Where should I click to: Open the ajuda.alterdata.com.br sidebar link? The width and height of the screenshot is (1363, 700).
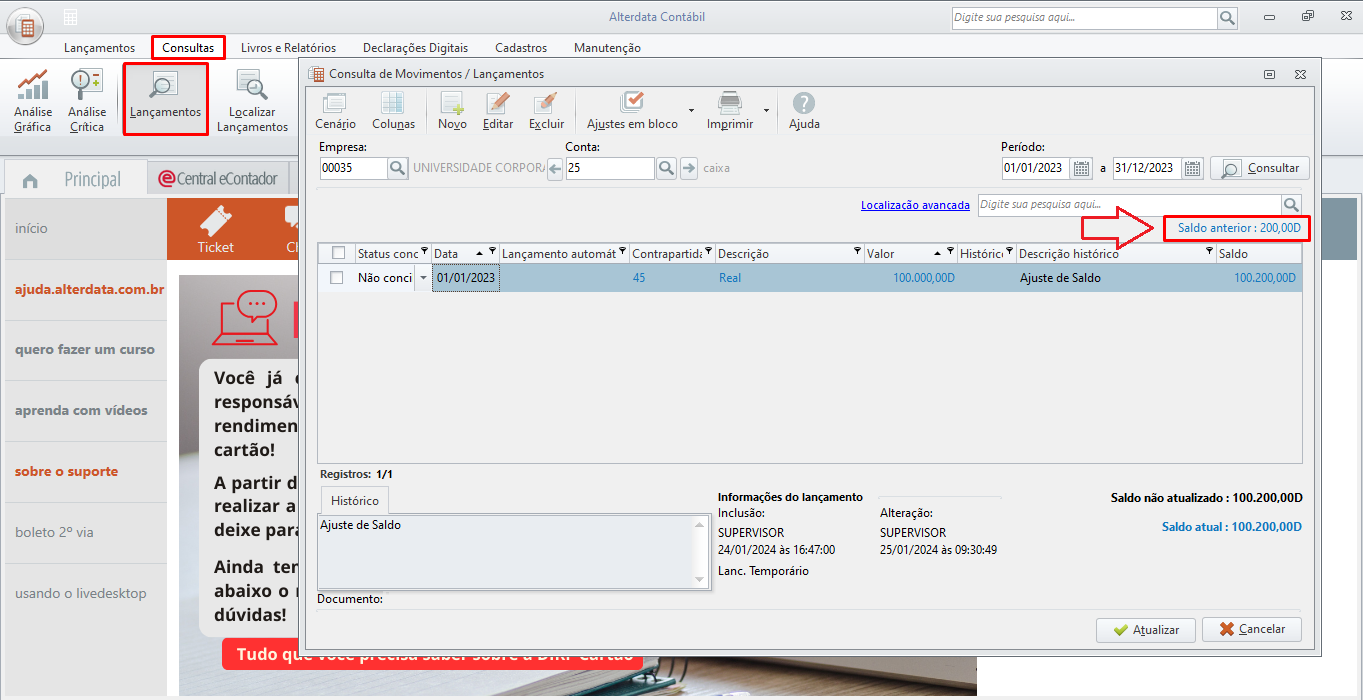pos(90,289)
